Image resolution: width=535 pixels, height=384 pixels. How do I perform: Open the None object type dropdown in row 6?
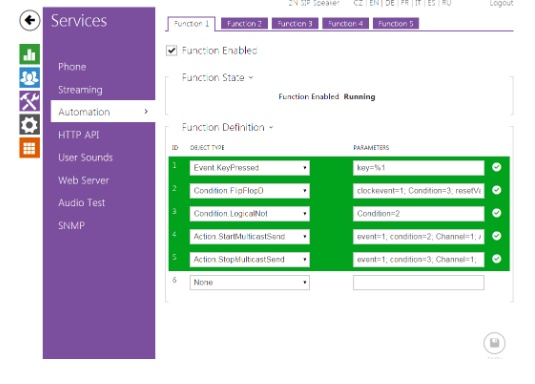click(250, 283)
